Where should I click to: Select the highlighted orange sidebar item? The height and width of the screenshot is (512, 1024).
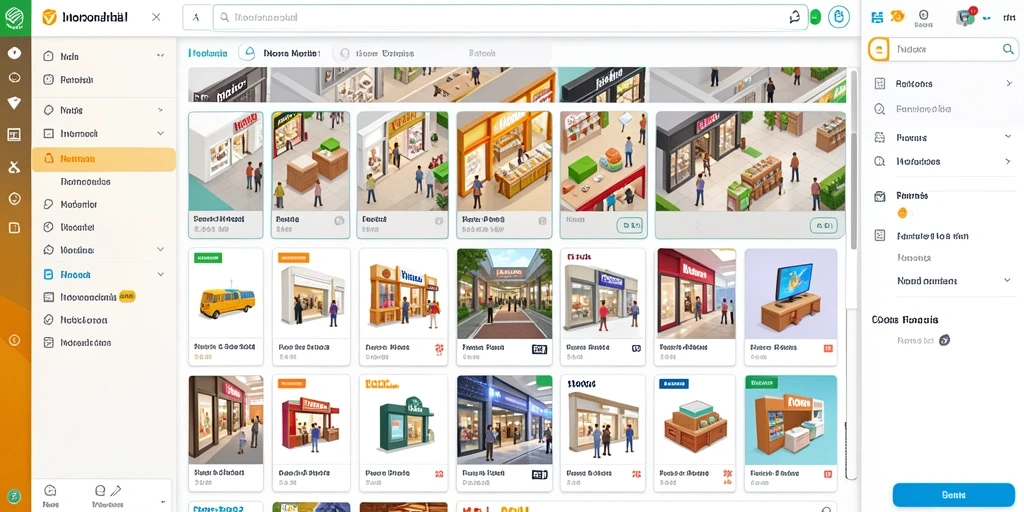tap(104, 159)
